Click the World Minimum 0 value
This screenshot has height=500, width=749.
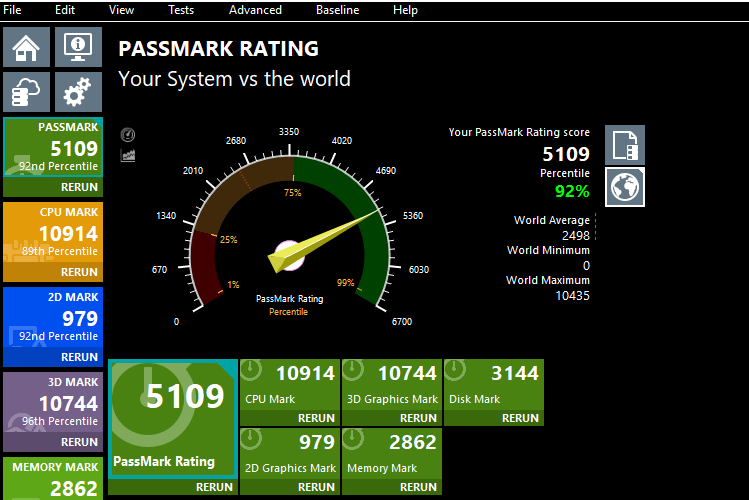[x=587, y=266]
